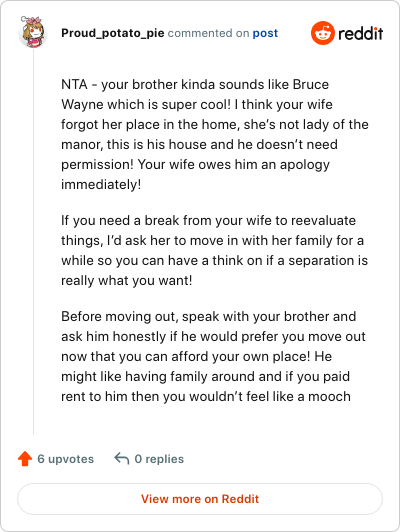Click the reply arrow icon
This screenshot has width=400, height=532.
pyautogui.click(x=122, y=458)
